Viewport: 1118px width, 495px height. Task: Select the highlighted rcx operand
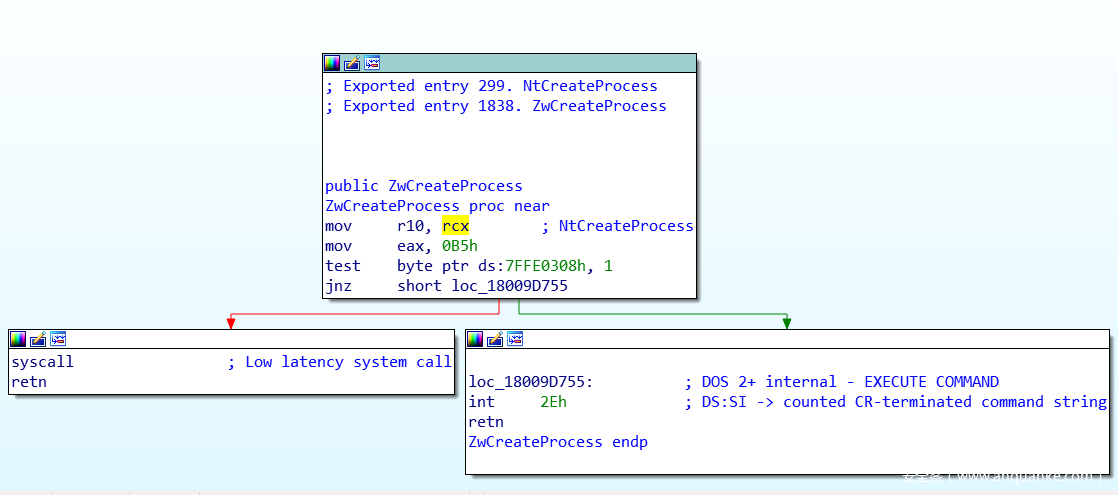pyautogui.click(x=455, y=226)
